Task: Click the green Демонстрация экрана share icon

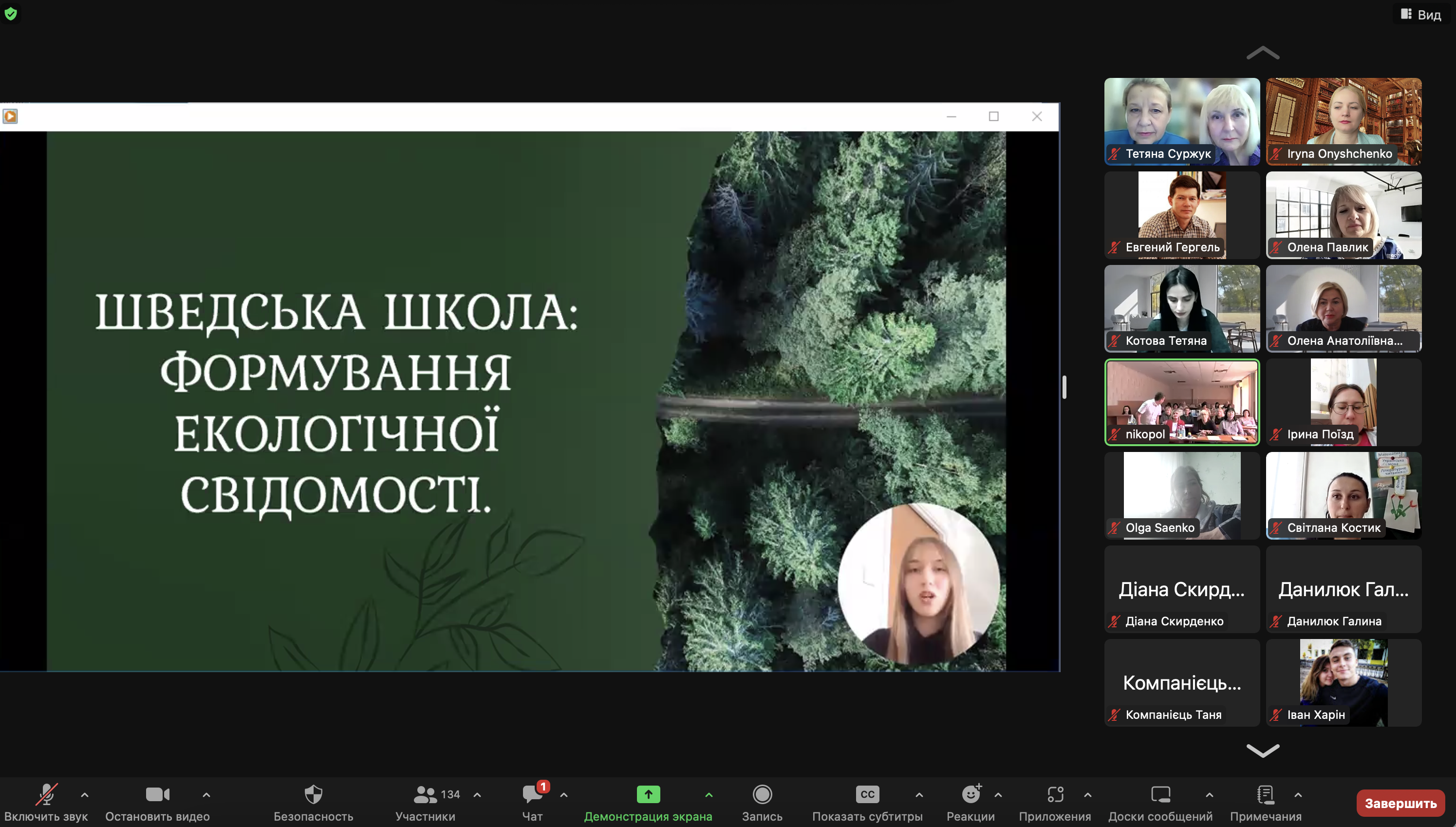Action: pyautogui.click(x=648, y=794)
